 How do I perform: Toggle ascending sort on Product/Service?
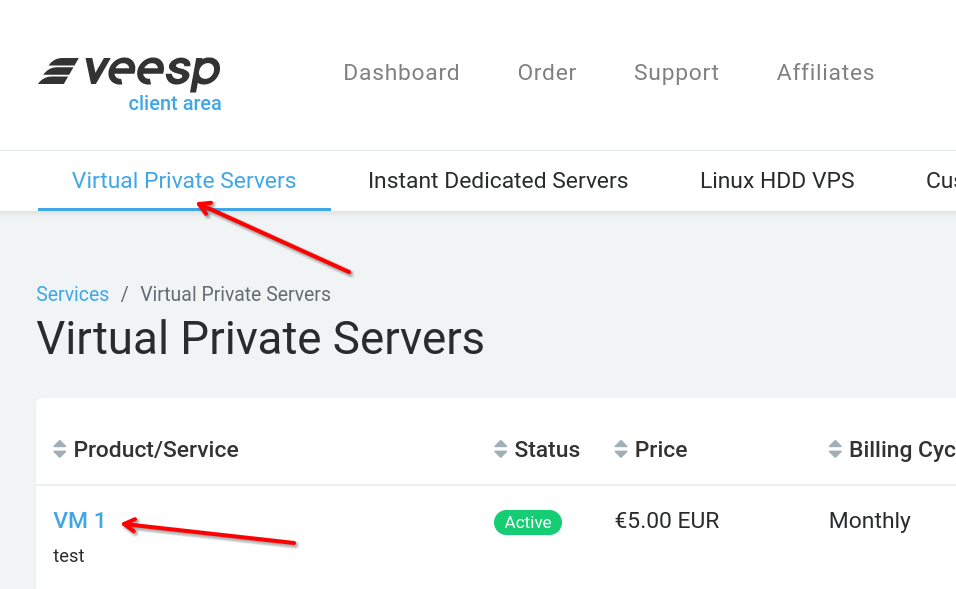click(x=60, y=444)
